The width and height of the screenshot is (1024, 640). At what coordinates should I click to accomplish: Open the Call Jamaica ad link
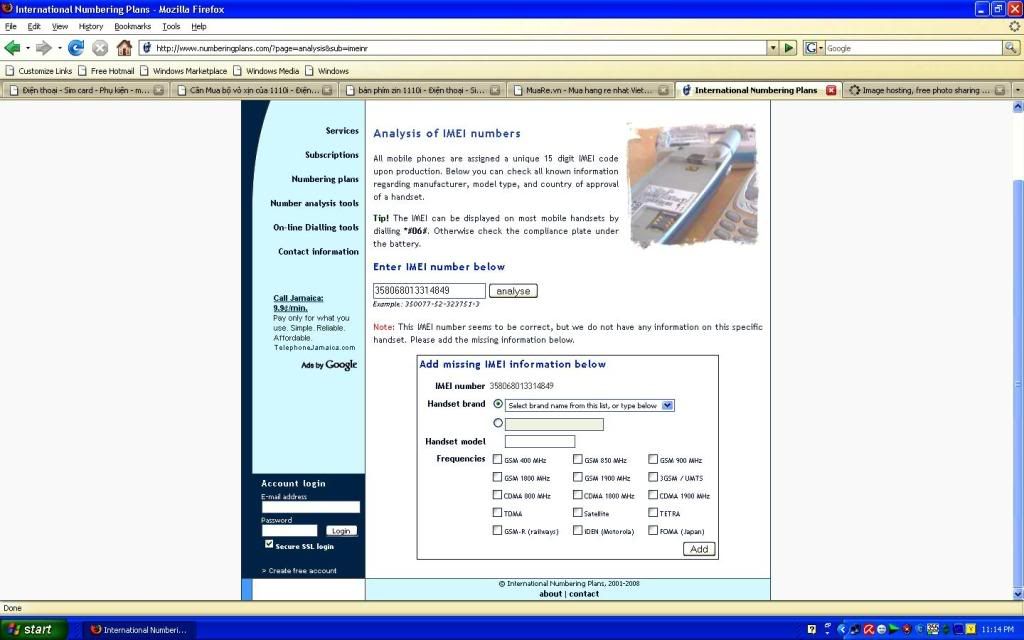tap(298, 303)
